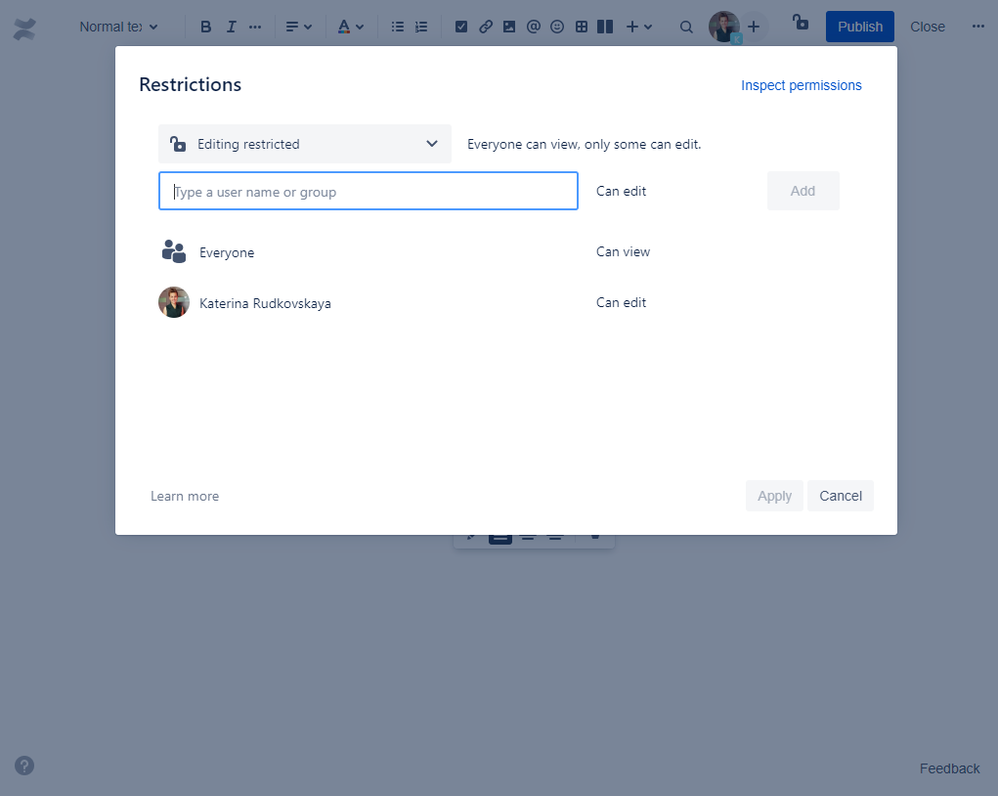Click the user avatar in toolbar
Image resolution: width=998 pixels, height=796 pixels.
[x=724, y=27]
